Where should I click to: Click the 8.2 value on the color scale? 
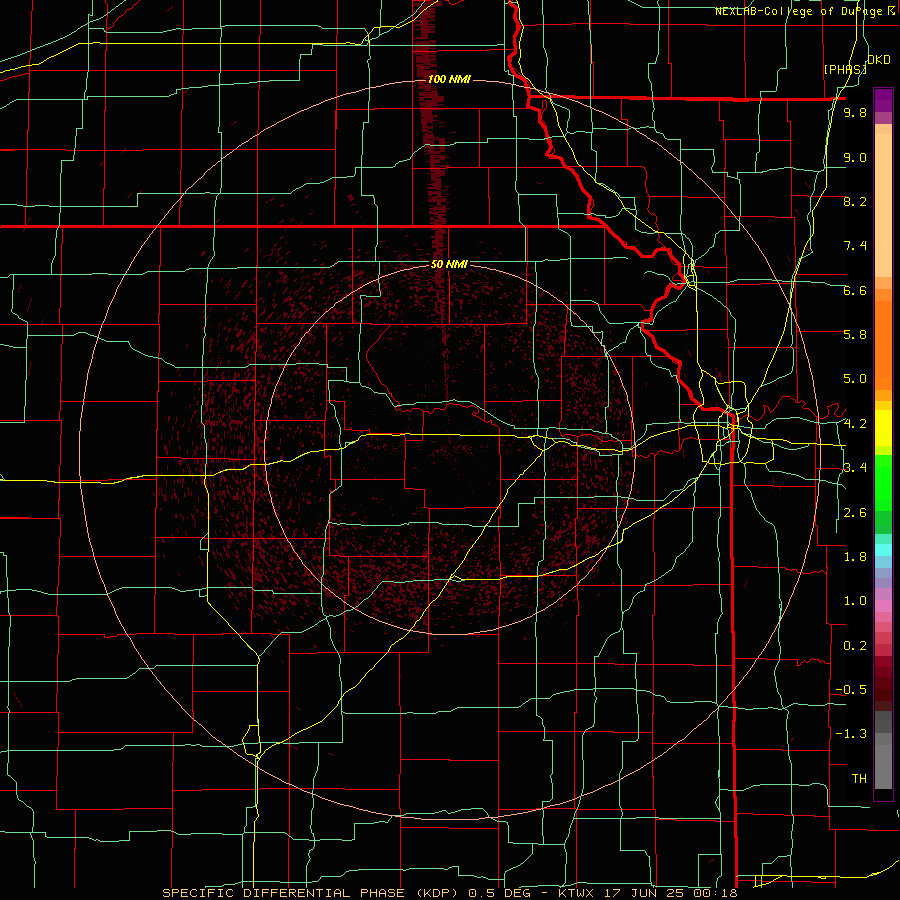click(855, 201)
